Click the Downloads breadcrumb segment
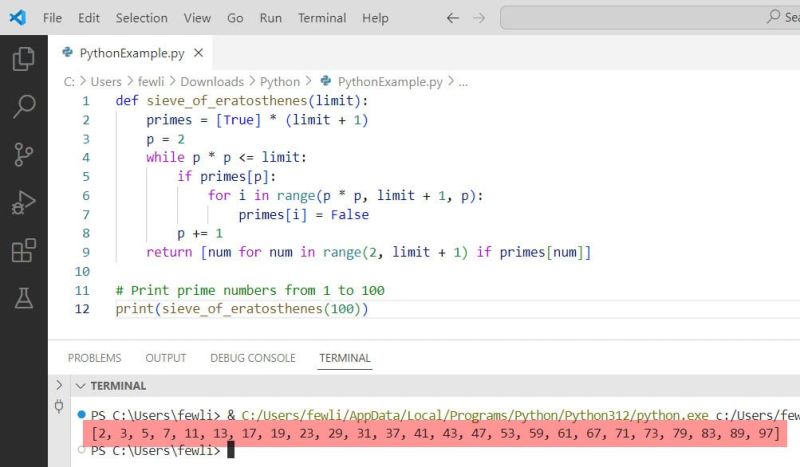Image resolution: width=800 pixels, height=467 pixels. (x=212, y=82)
